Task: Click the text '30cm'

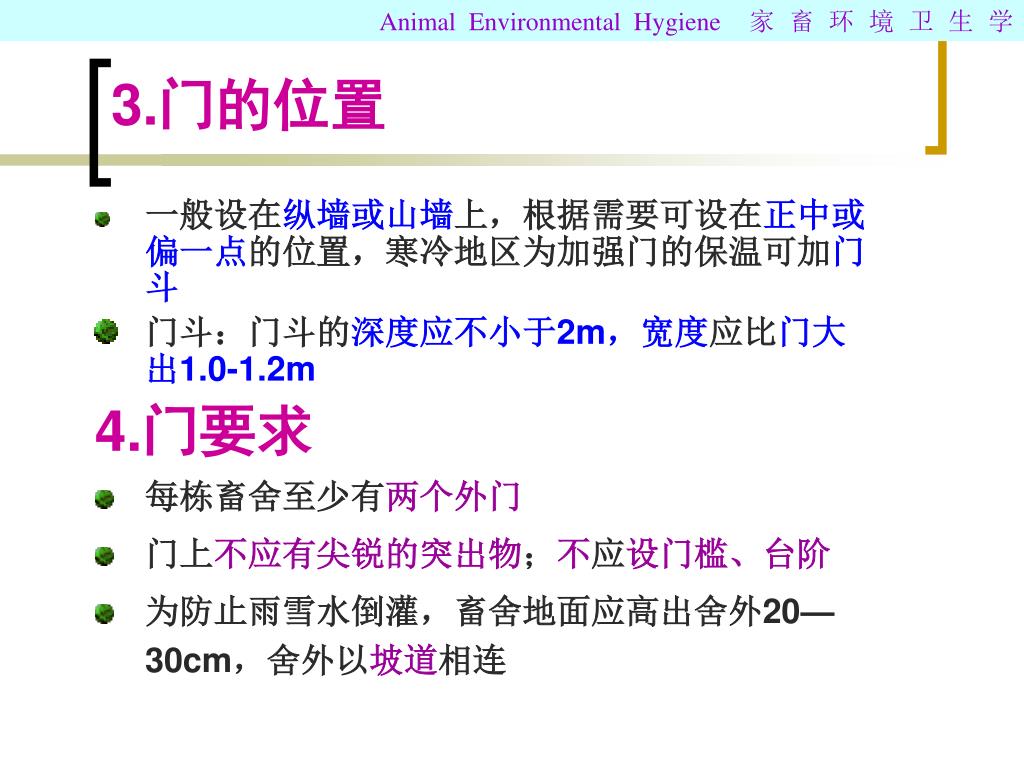Action: coord(189,660)
